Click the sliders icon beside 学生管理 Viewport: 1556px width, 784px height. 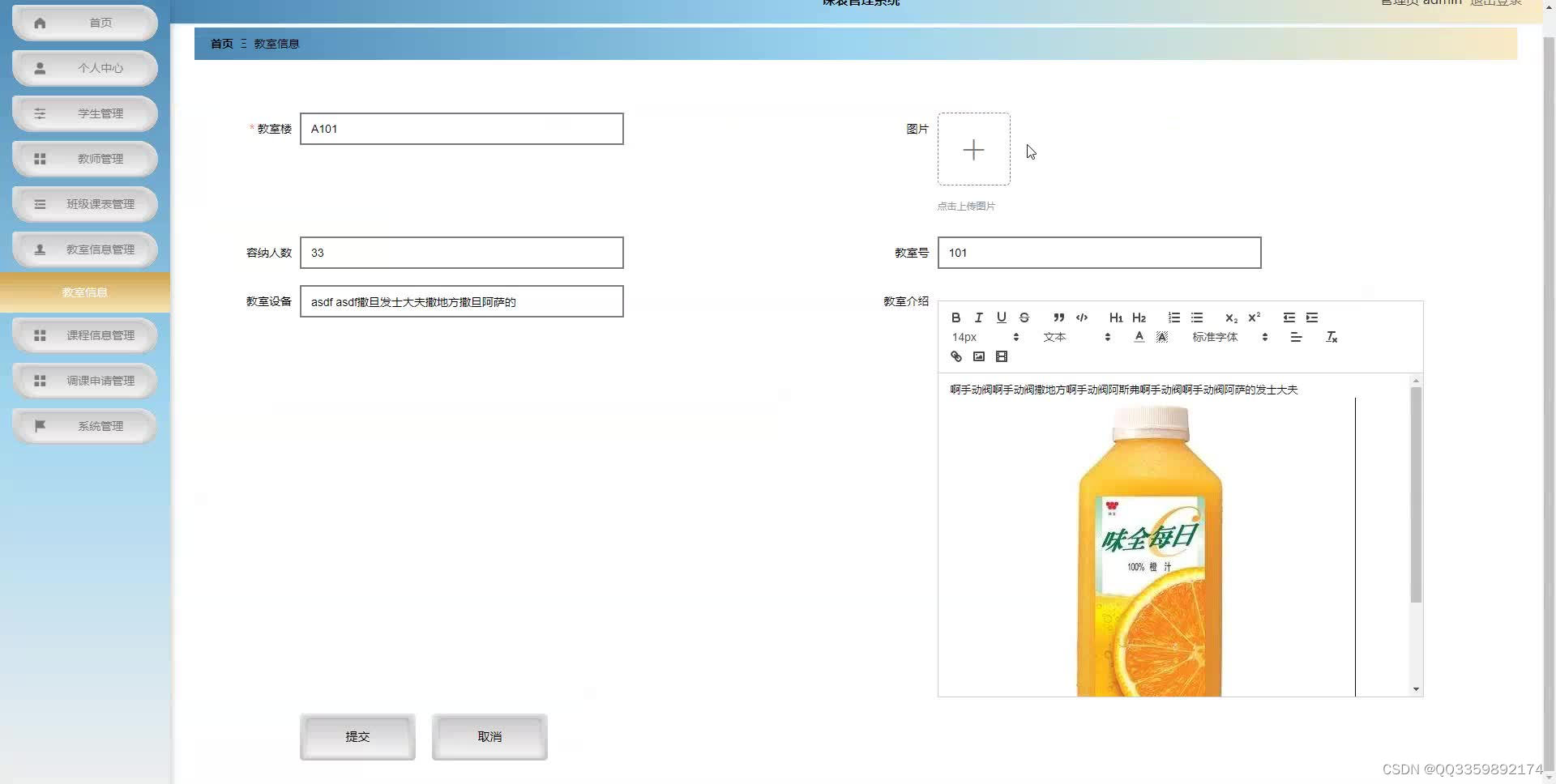[x=40, y=113]
